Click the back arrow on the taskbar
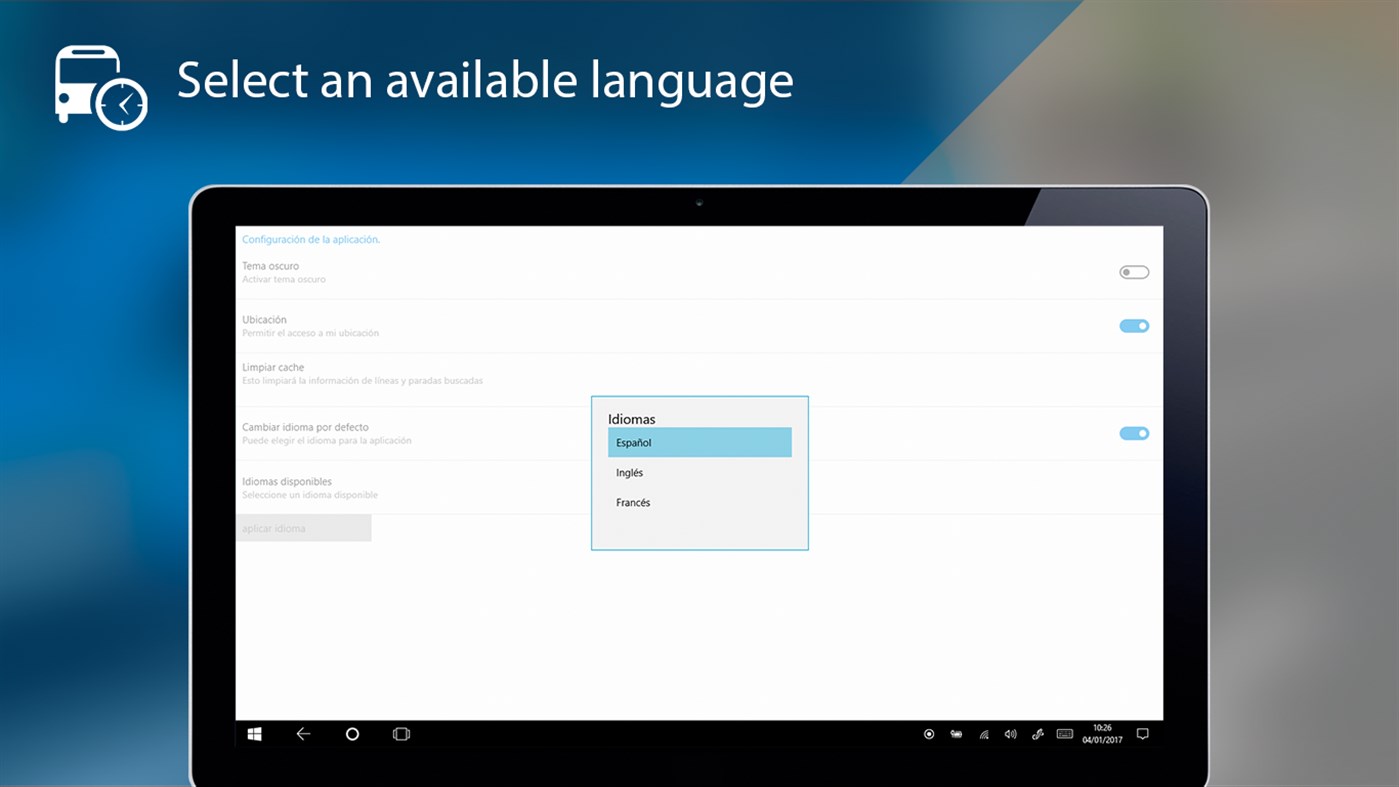1399x787 pixels. (303, 733)
